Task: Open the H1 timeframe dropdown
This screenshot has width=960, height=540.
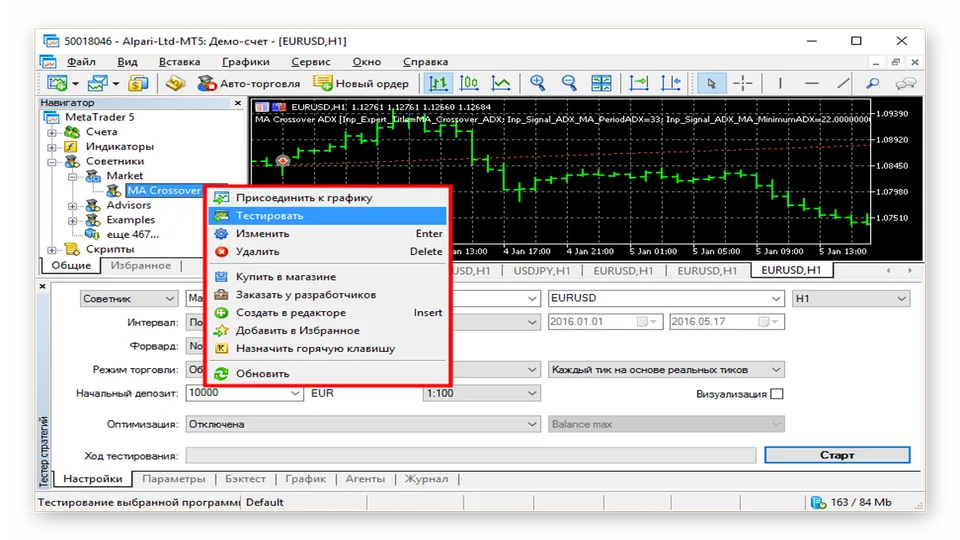Action: pos(851,298)
